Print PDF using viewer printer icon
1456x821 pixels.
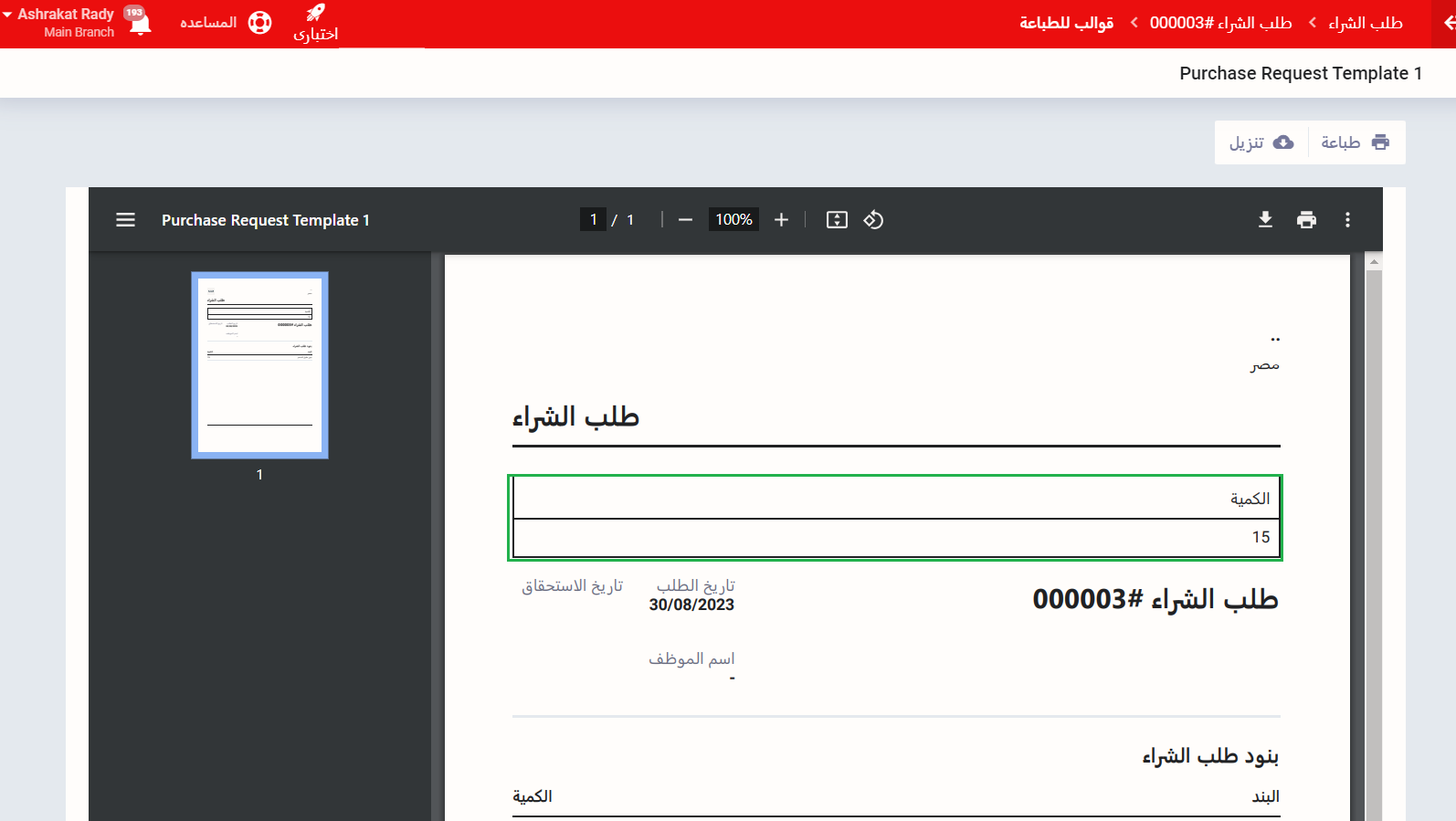tap(1306, 220)
